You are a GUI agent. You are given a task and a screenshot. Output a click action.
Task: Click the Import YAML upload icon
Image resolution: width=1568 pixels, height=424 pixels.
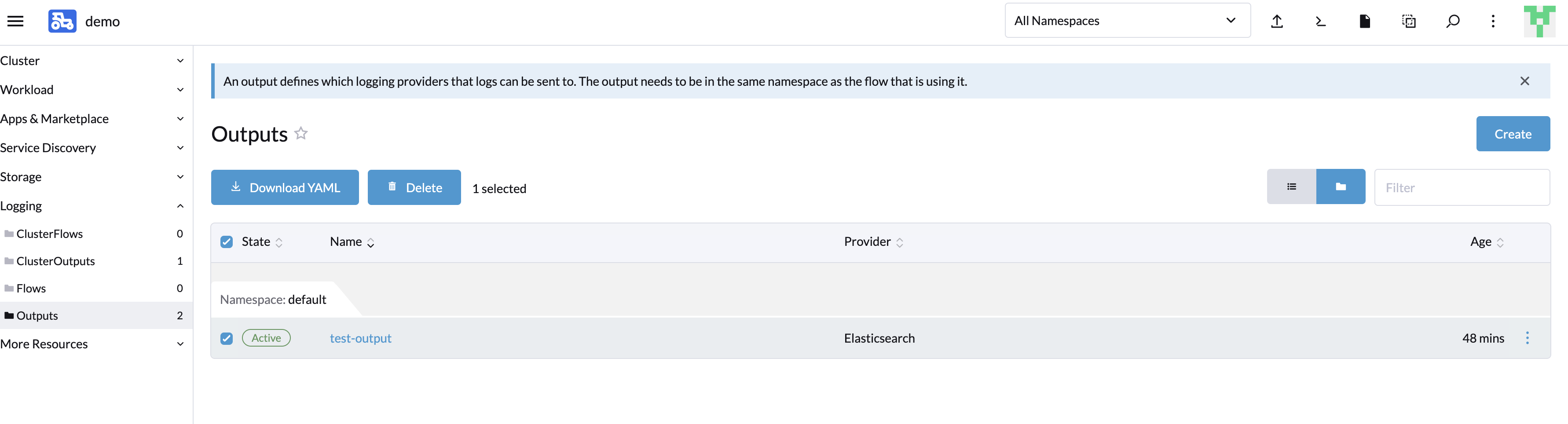(1277, 21)
